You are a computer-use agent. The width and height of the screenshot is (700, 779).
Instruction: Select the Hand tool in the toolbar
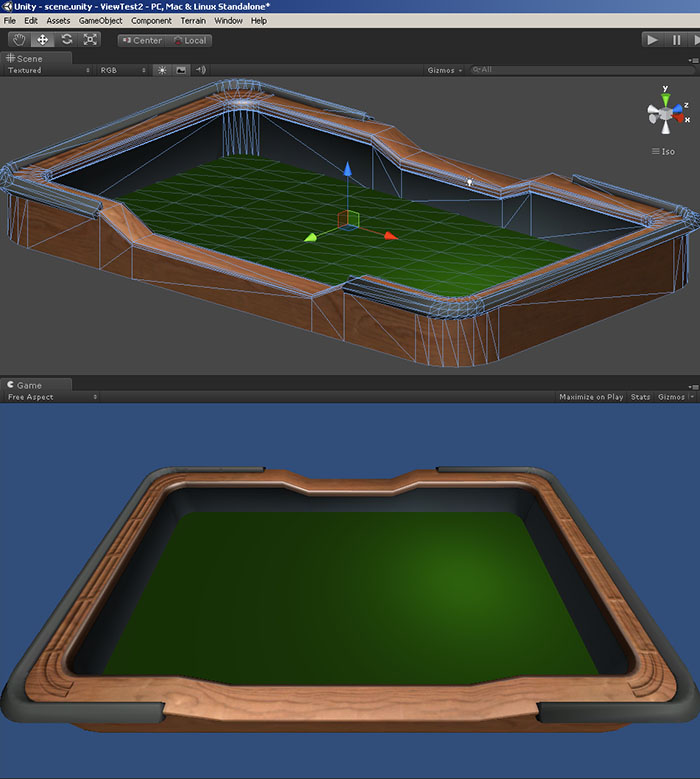19,40
